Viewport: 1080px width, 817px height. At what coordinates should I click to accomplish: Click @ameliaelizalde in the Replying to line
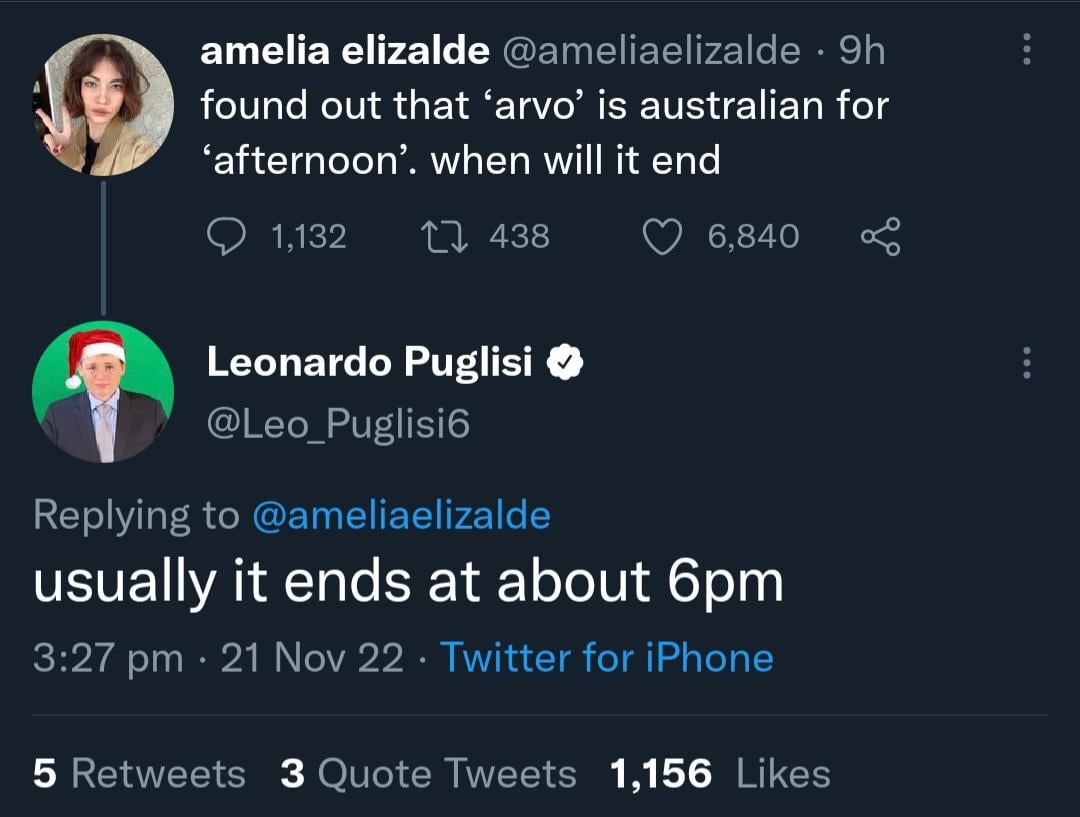401,515
